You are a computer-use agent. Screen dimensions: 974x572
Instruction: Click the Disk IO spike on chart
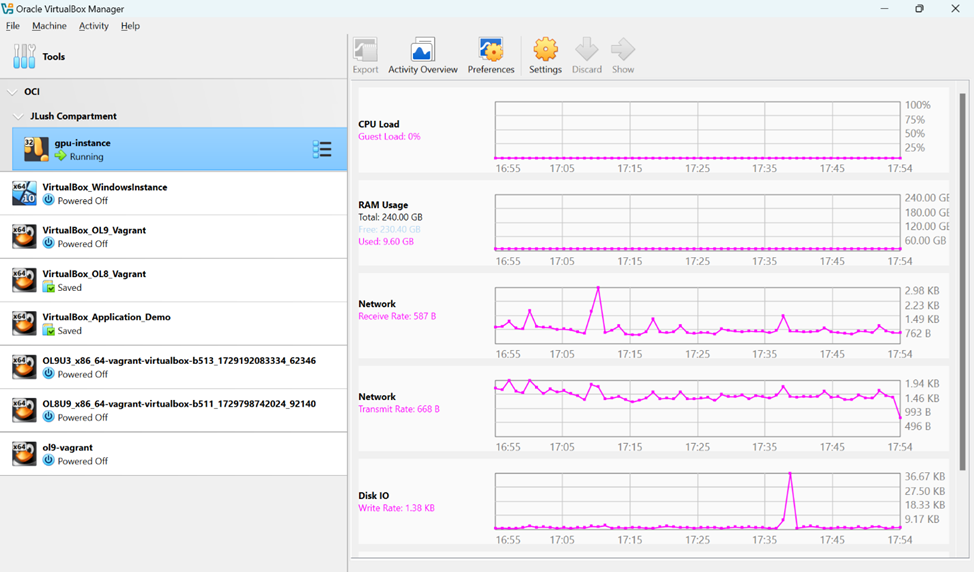pos(790,474)
